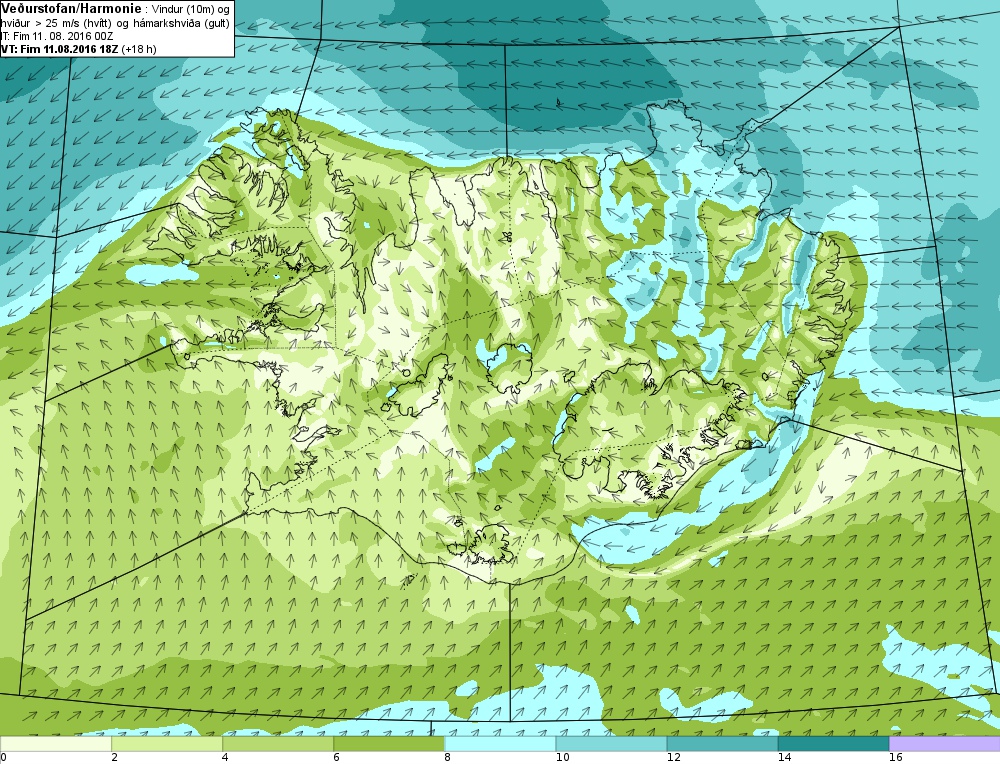
Task: Click the 10–12 m/s cyan legend swatch
Action: tap(611, 744)
